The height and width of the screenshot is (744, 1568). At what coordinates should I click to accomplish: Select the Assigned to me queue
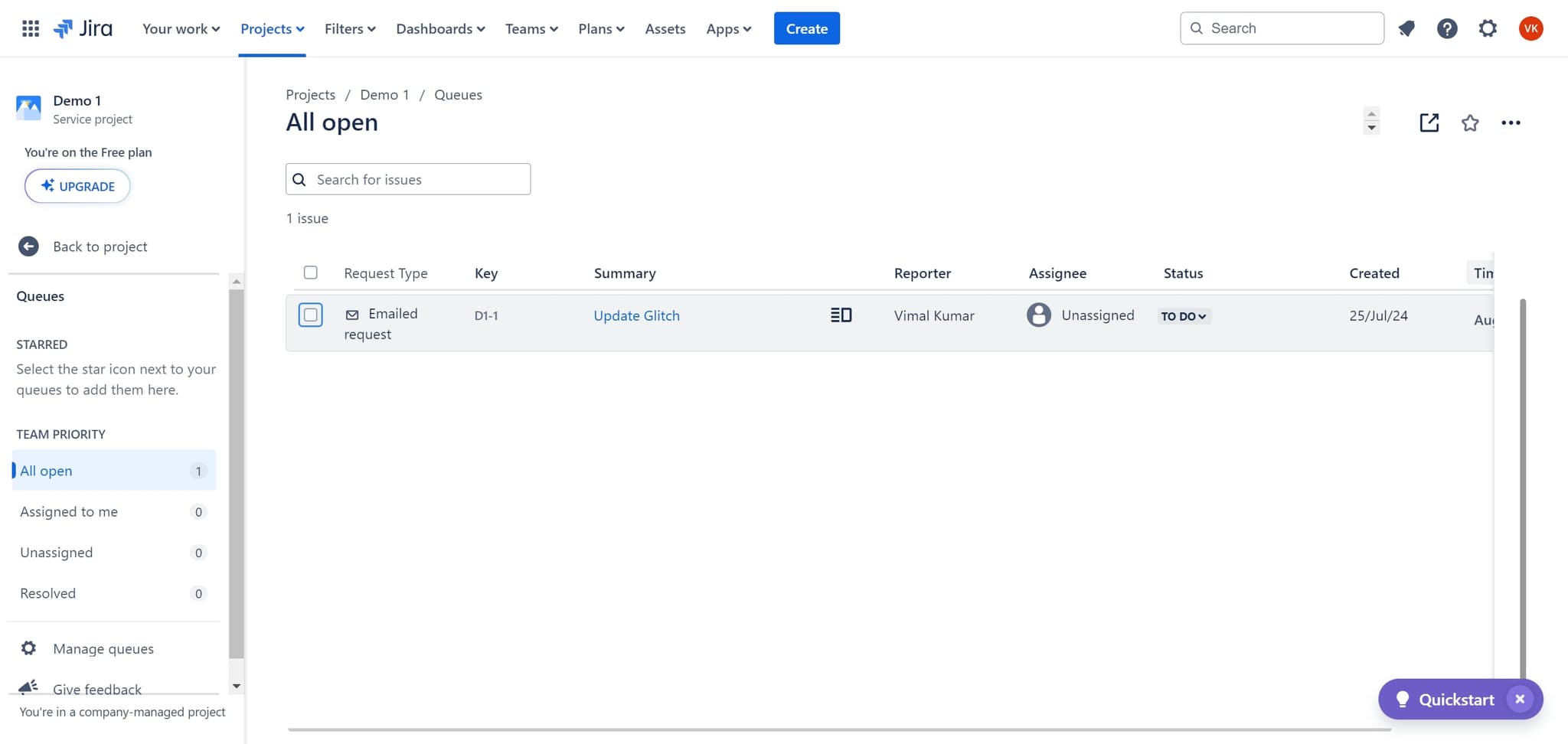69,511
